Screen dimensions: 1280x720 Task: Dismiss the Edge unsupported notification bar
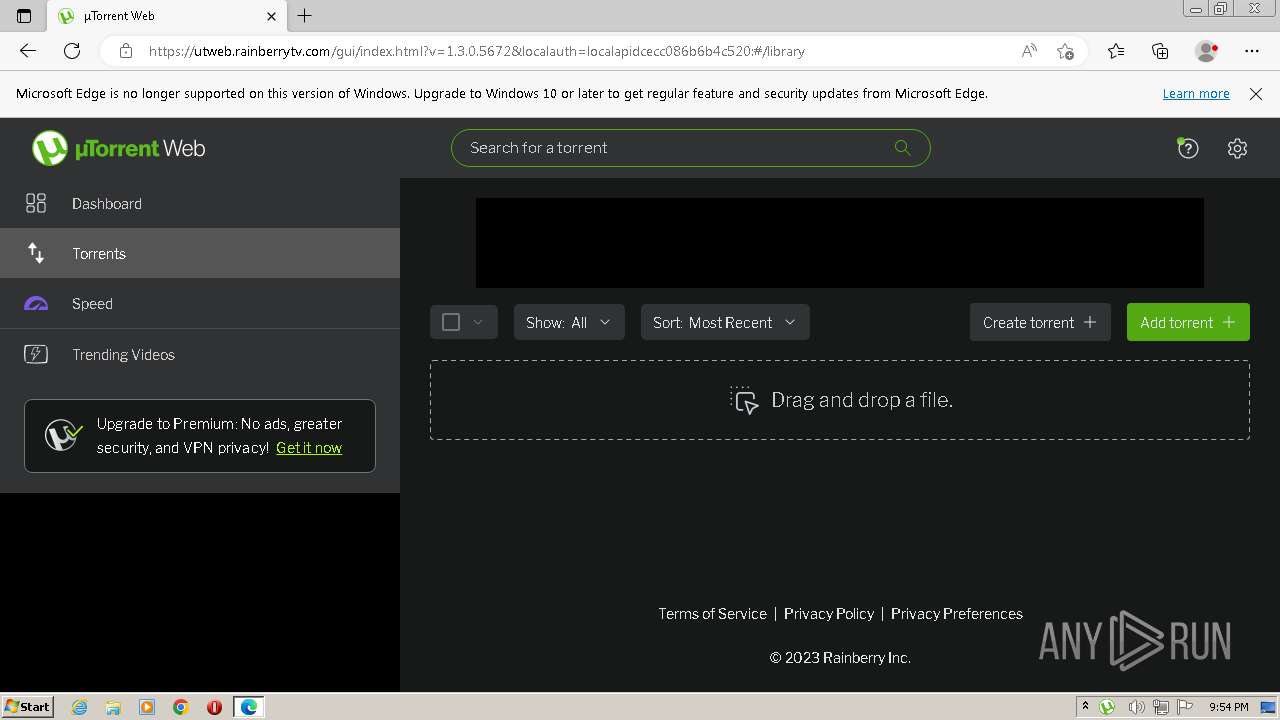coord(1256,93)
